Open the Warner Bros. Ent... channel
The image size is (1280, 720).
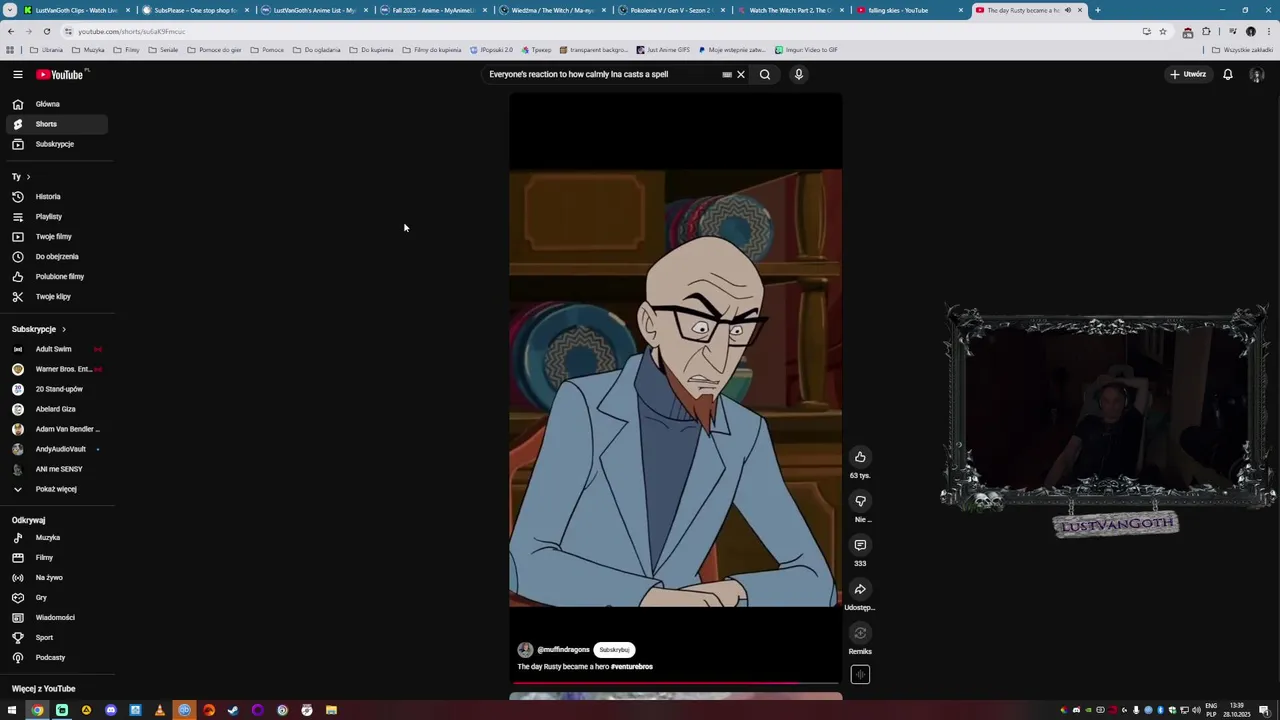56,369
